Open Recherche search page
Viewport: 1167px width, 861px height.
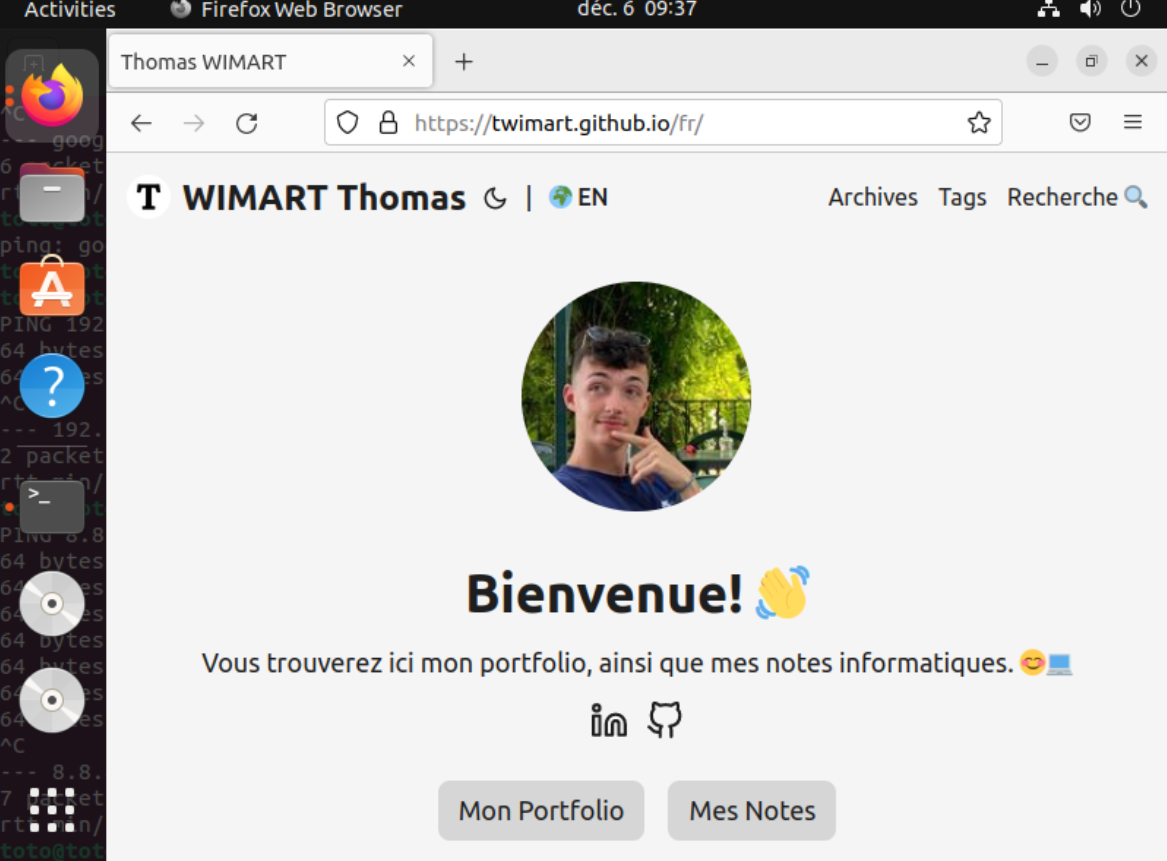coord(1076,197)
